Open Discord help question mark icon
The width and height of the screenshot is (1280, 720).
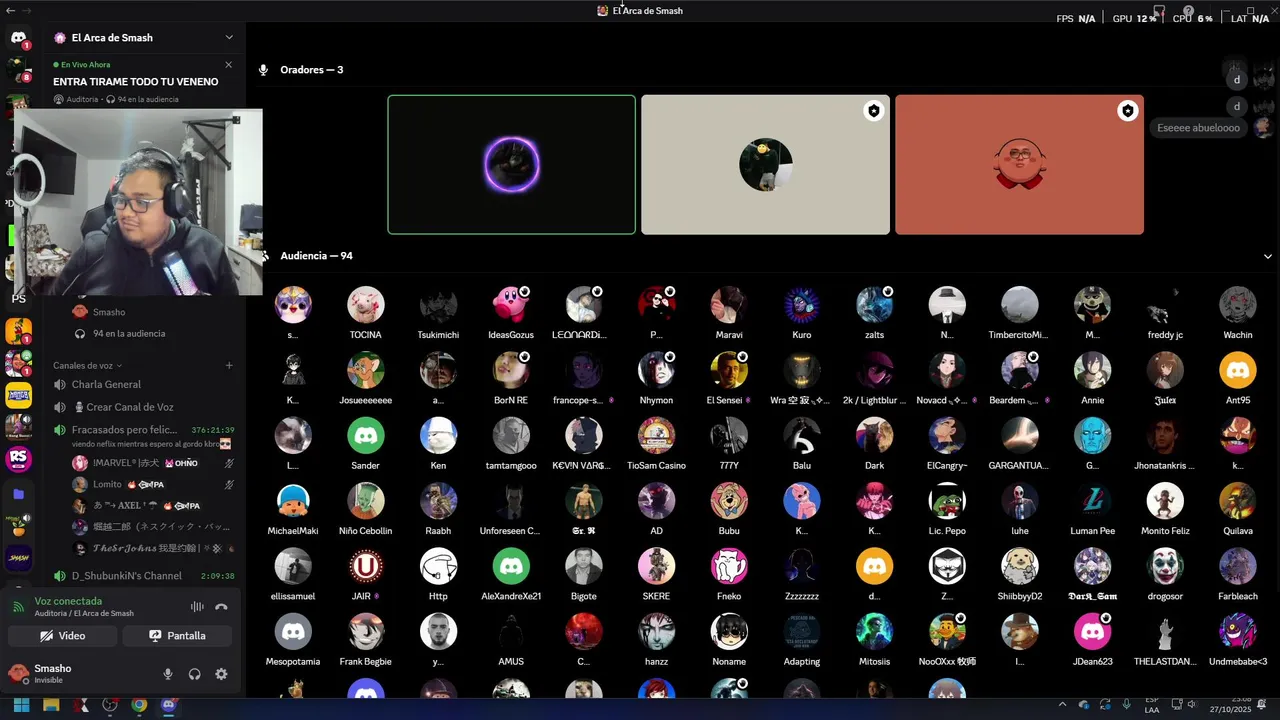[1188, 11]
